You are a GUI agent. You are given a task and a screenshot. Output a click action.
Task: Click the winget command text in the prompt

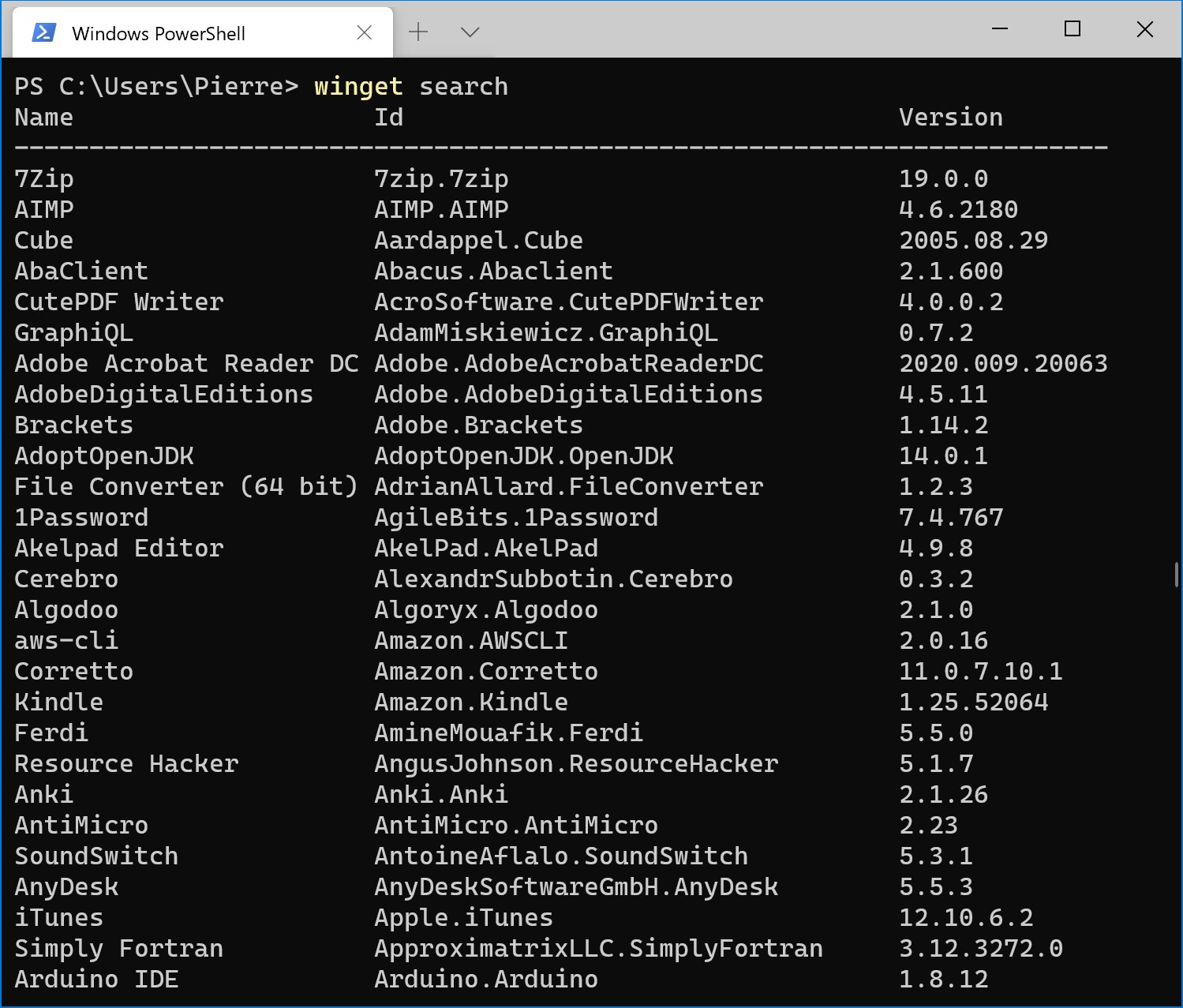[358, 87]
